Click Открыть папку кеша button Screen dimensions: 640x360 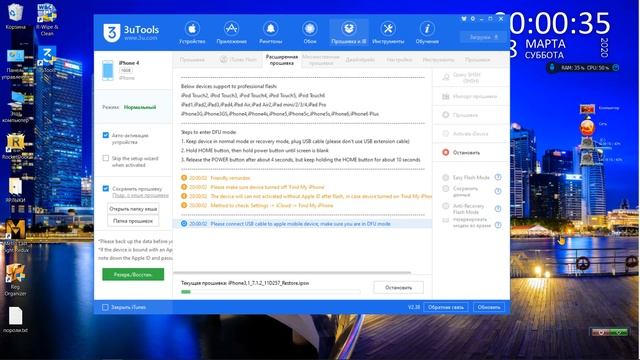point(133,209)
